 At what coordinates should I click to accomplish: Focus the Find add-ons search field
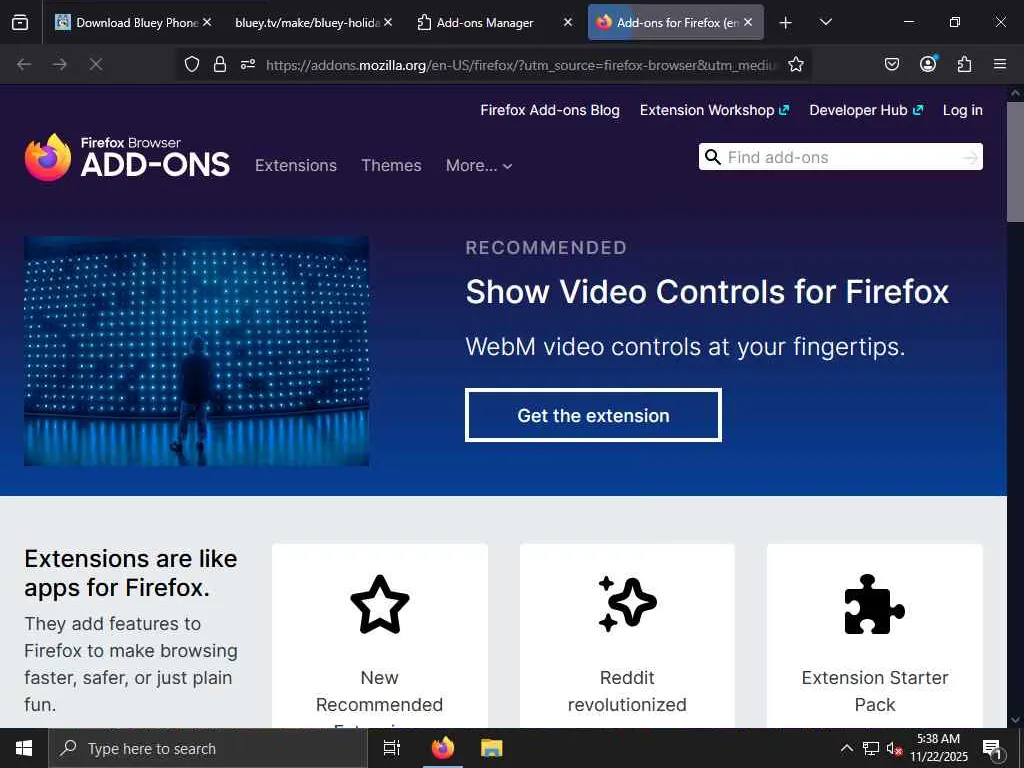tap(840, 157)
